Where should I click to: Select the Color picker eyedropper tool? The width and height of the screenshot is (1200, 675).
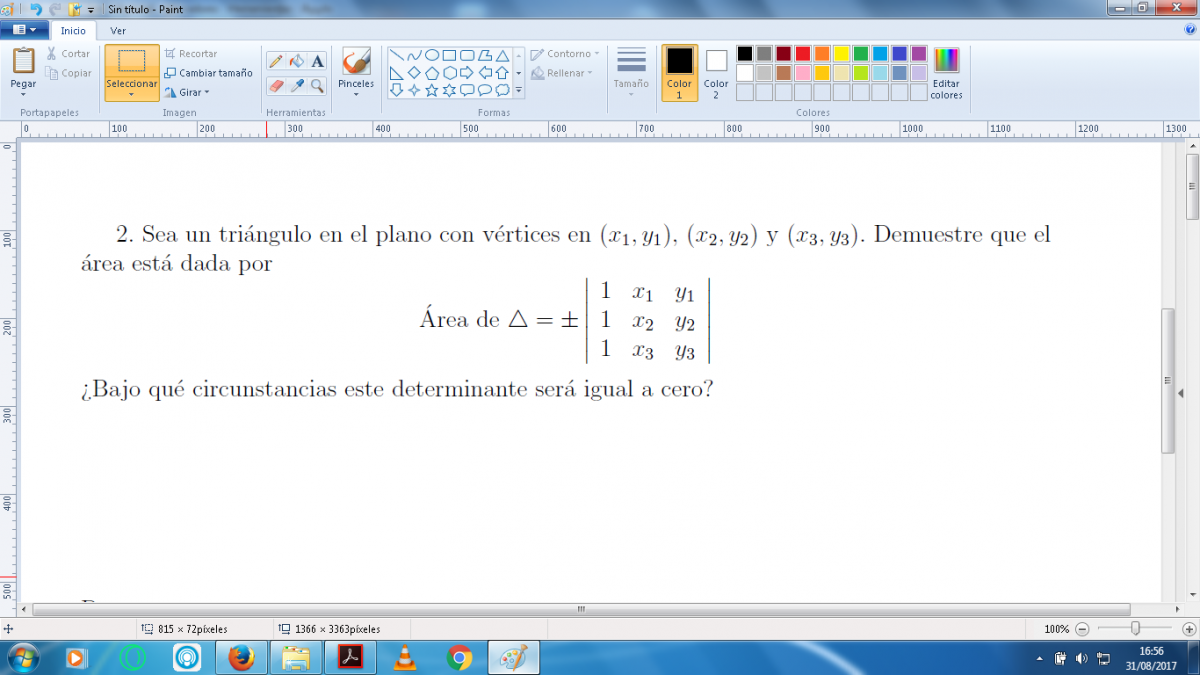[297, 86]
